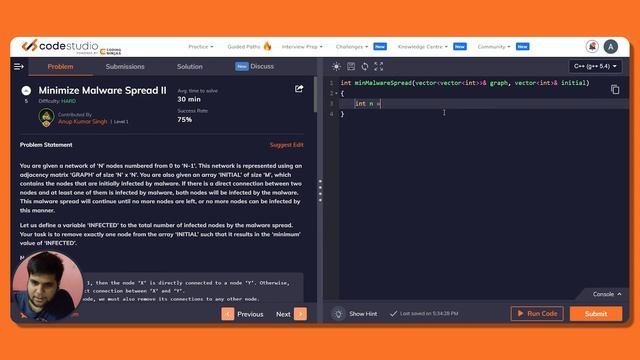Open the Practice dropdown menu
640x360 pixels.
[200, 47]
